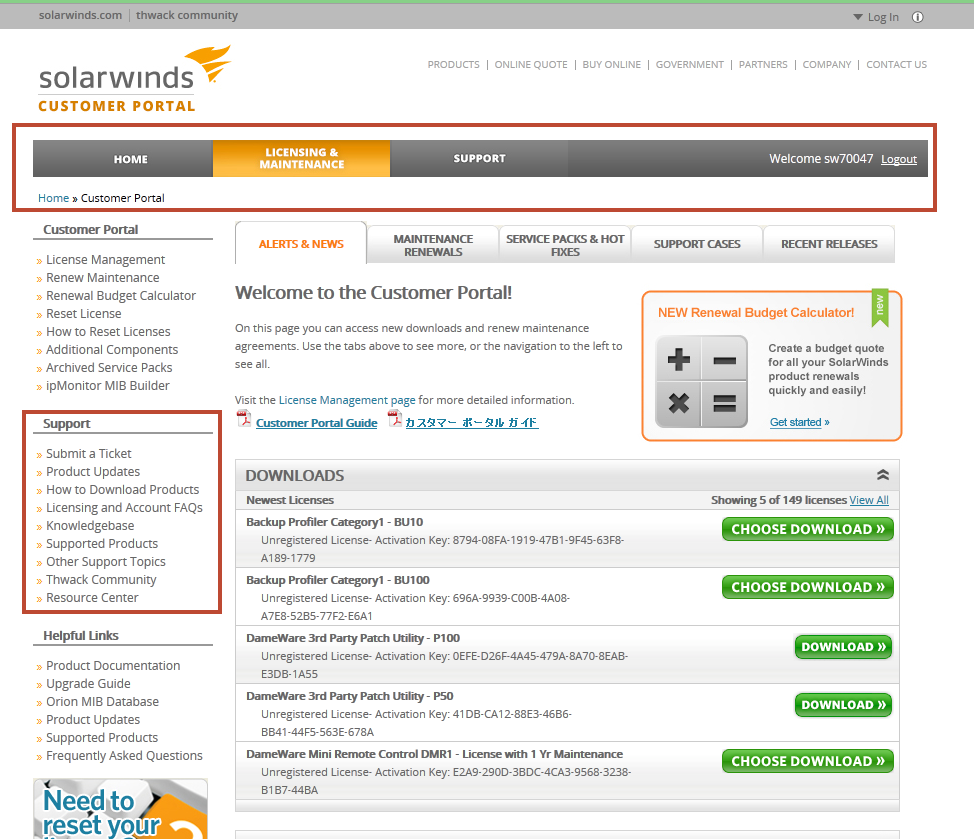Open the HOME navigation menu
Viewport: 974px width, 839px height.
click(130, 158)
